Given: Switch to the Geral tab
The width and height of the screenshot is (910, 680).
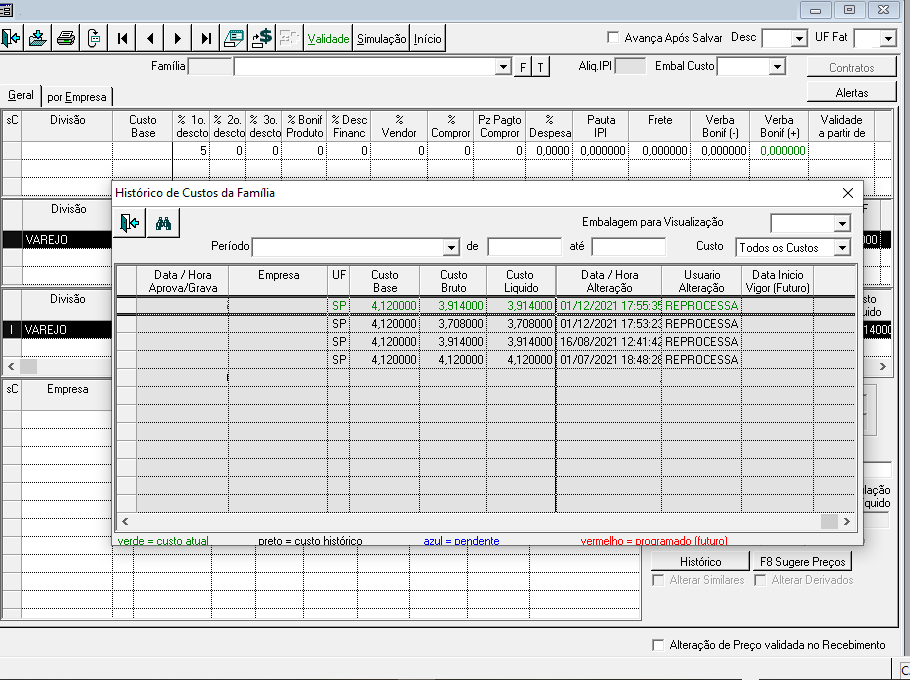Looking at the screenshot, I should click(x=21, y=95).
